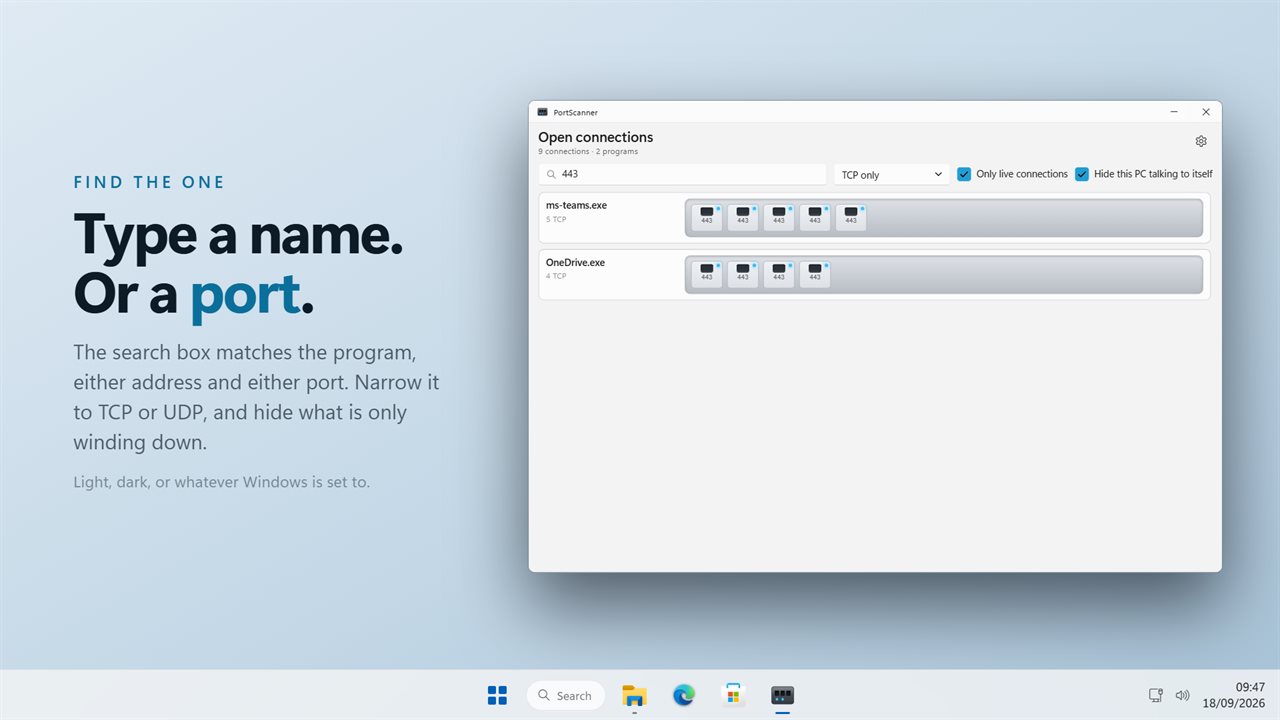Open the Windows Start menu
Screen dimensions: 1280x720
(x=497, y=695)
